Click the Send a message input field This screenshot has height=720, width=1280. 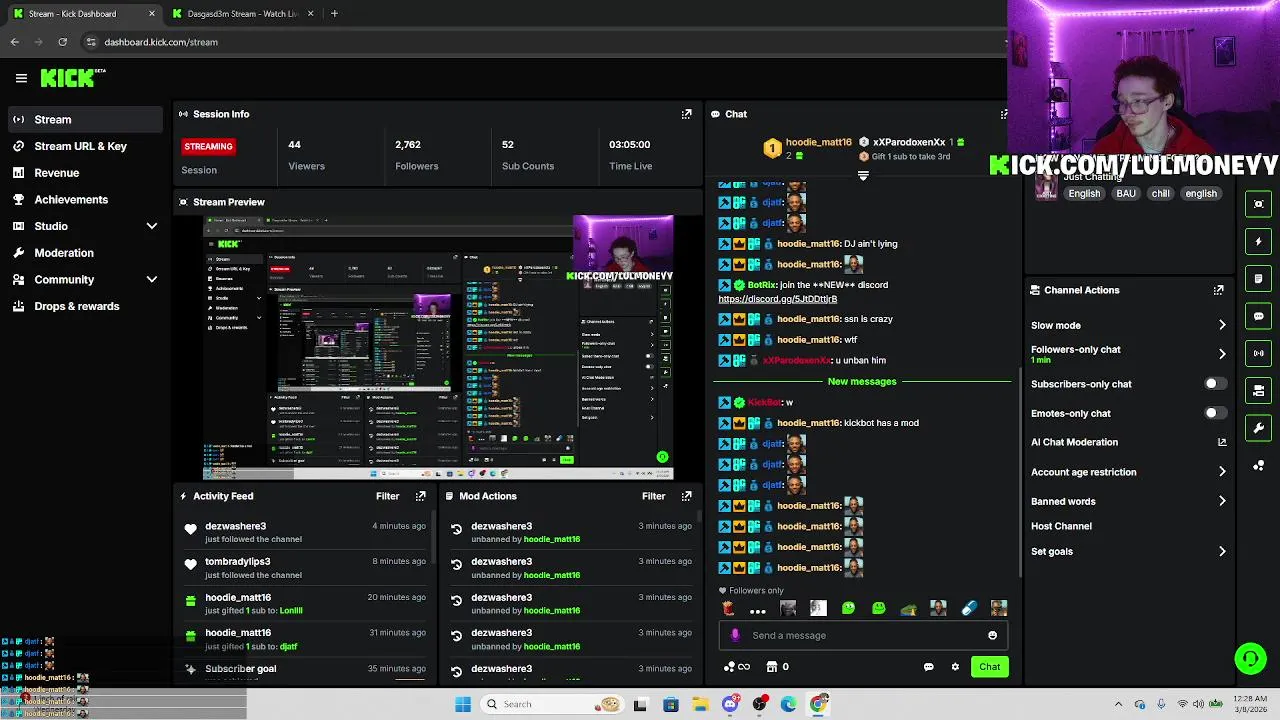(x=863, y=635)
